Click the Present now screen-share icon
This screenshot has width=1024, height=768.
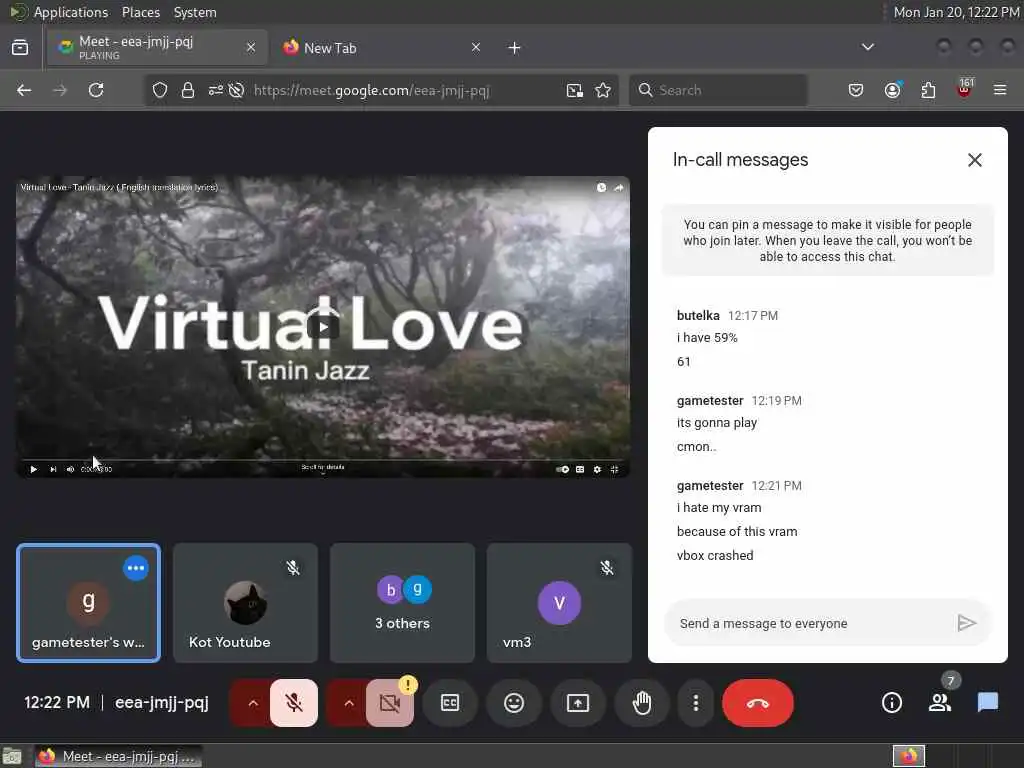pos(578,703)
